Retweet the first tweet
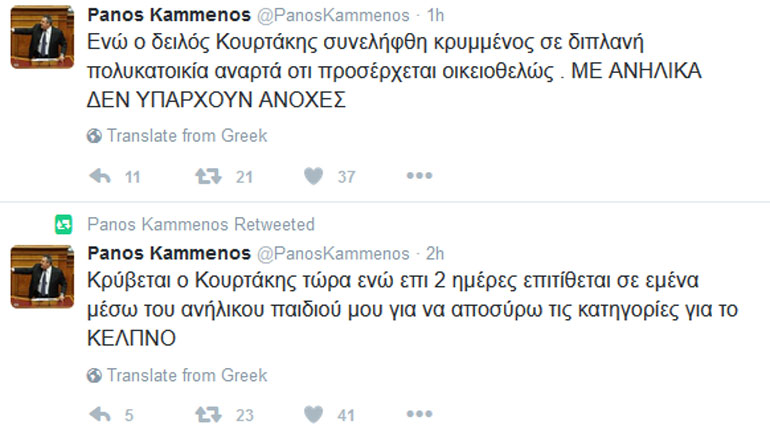The height and width of the screenshot is (437, 770). [208, 177]
